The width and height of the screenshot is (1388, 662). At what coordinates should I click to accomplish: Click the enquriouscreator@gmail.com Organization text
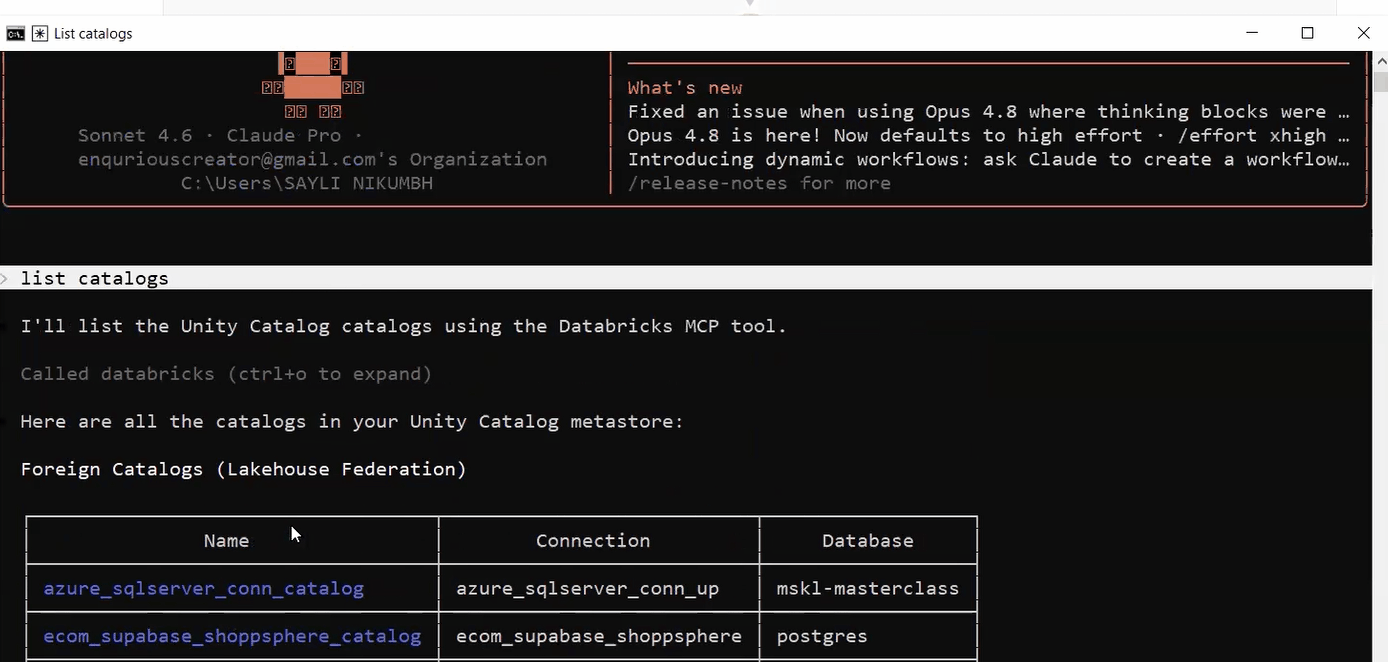tap(313, 159)
